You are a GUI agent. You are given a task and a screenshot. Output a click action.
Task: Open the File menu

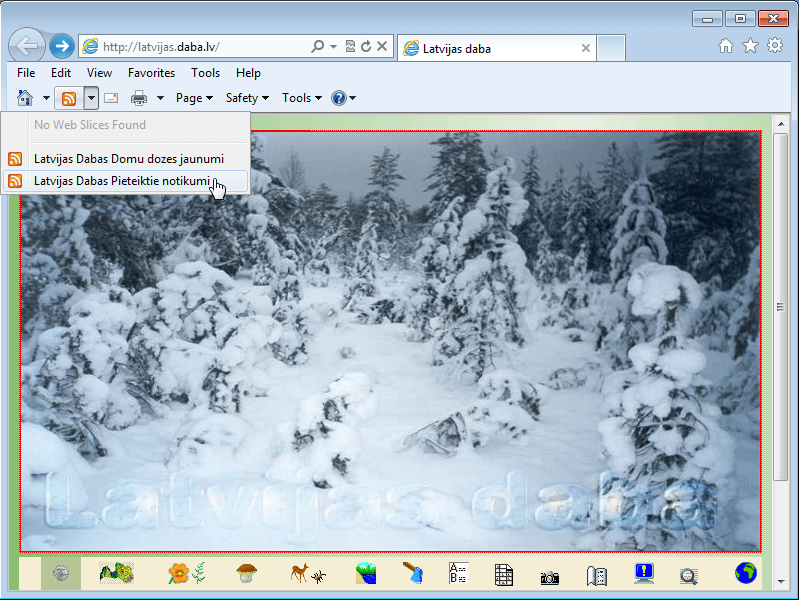point(26,73)
